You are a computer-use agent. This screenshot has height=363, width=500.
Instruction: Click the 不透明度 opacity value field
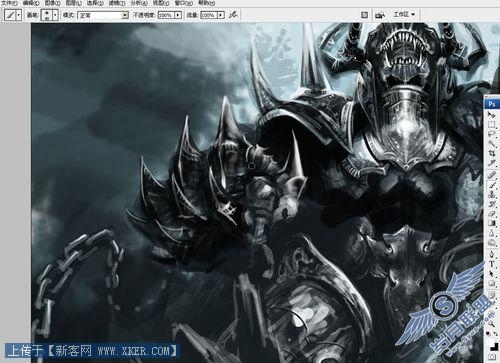point(166,15)
